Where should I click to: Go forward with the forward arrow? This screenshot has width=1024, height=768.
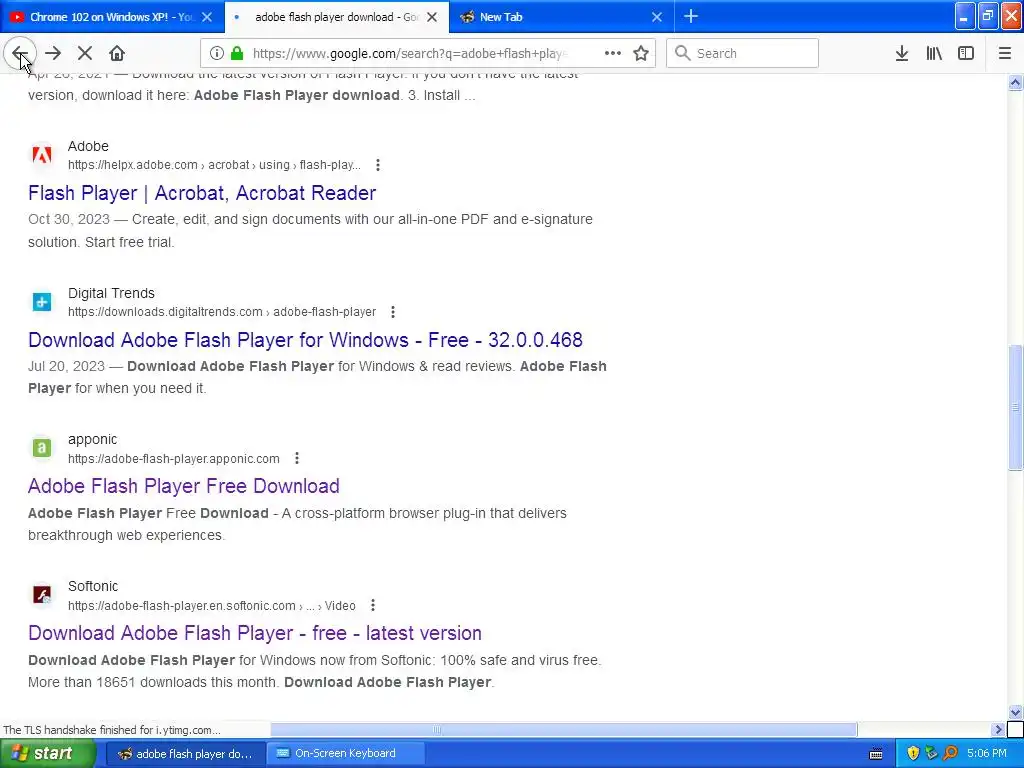point(53,53)
